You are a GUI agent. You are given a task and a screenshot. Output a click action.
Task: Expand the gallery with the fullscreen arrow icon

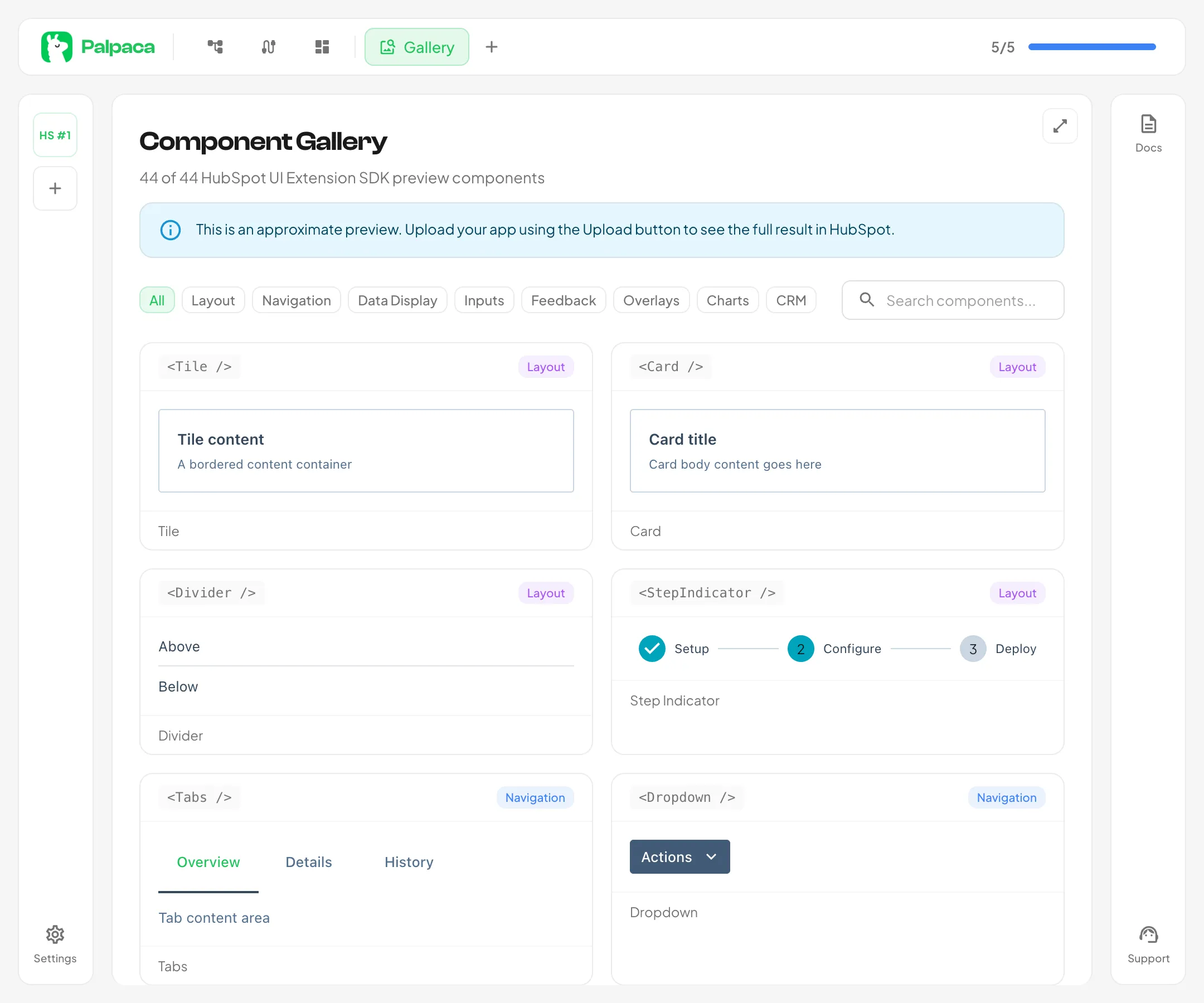click(x=1060, y=125)
